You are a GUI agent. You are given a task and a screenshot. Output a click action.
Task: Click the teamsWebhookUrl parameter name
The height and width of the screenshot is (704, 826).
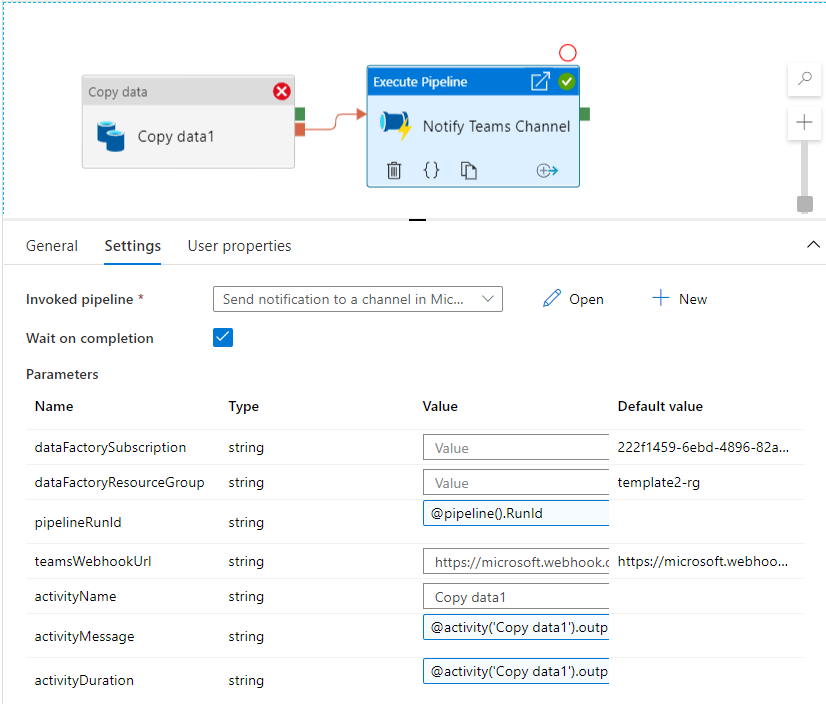coord(93,561)
